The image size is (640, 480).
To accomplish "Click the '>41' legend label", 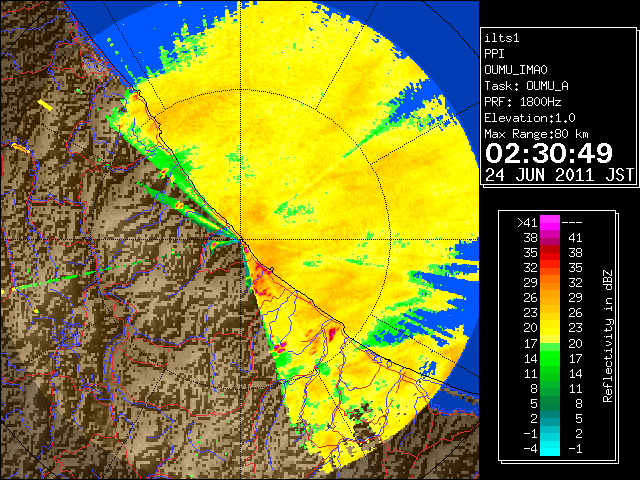I will pyautogui.click(x=527, y=223).
